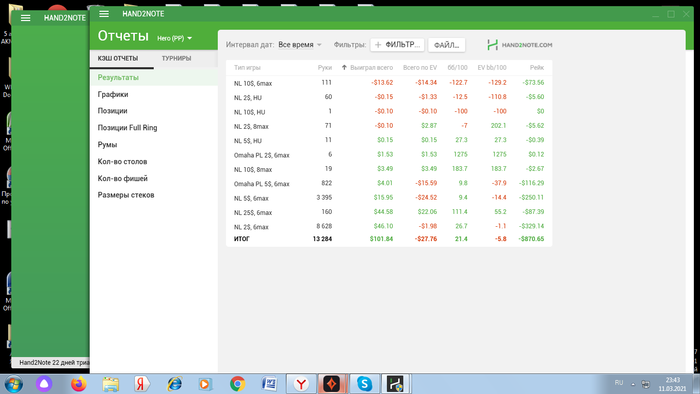Image resolution: width=700 pixels, height=394 pixels.
Task: Sort by Тип игры column header
Action: pos(247,68)
